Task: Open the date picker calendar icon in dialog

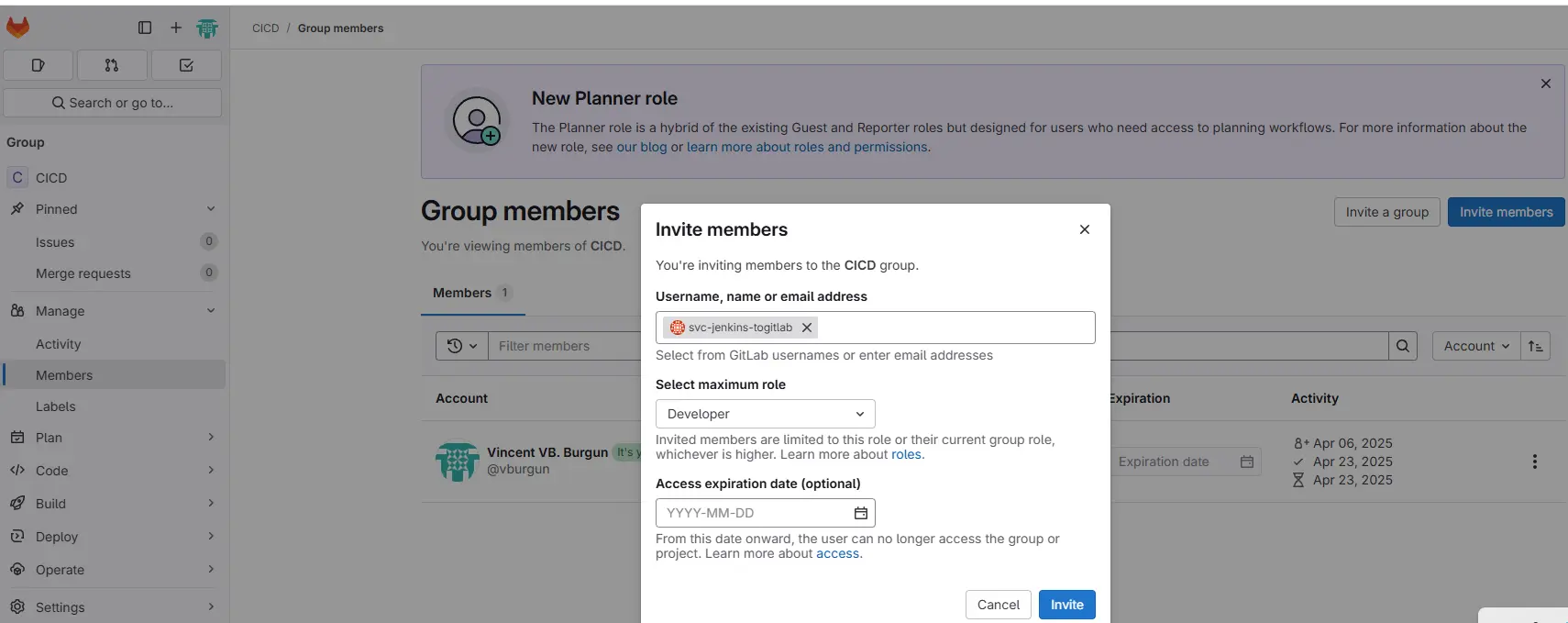Action: (x=861, y=513)
